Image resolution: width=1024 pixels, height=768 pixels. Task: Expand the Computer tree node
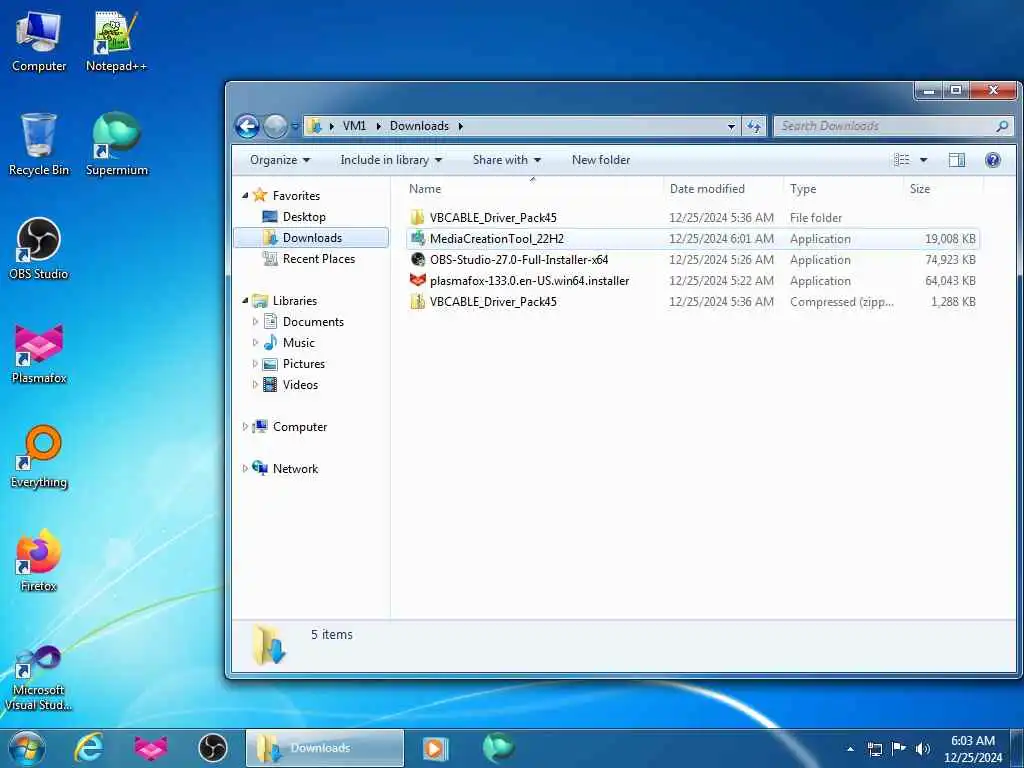click(x=245, y=427)
